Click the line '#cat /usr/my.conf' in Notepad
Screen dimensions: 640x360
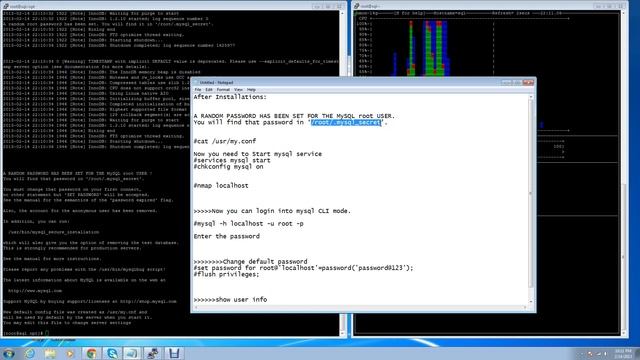pos(225,141)
